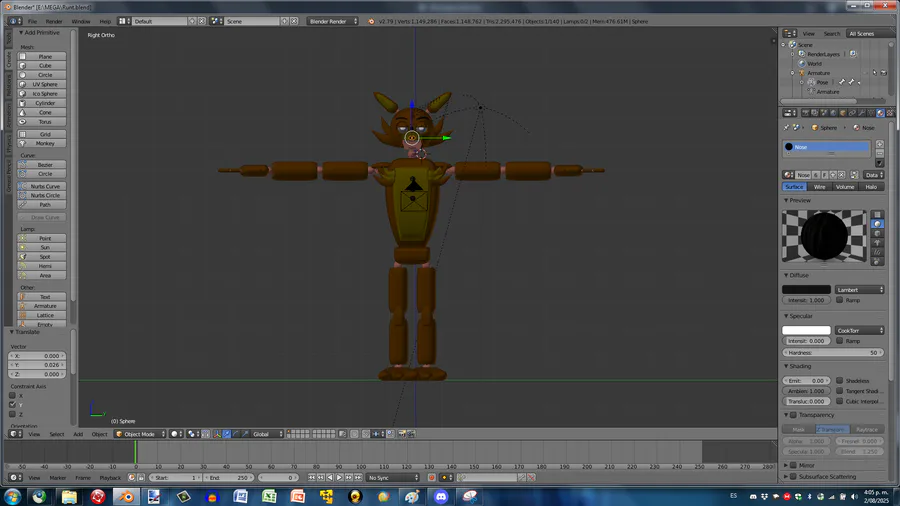Select the Armature row in outliner
This screenshot has width=900, height=506.
818,73
